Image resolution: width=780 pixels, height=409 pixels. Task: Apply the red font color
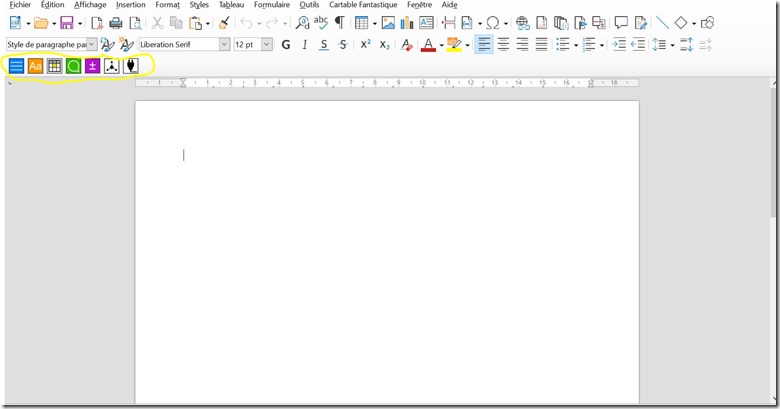pyautogui.click(x=428, y=45)
